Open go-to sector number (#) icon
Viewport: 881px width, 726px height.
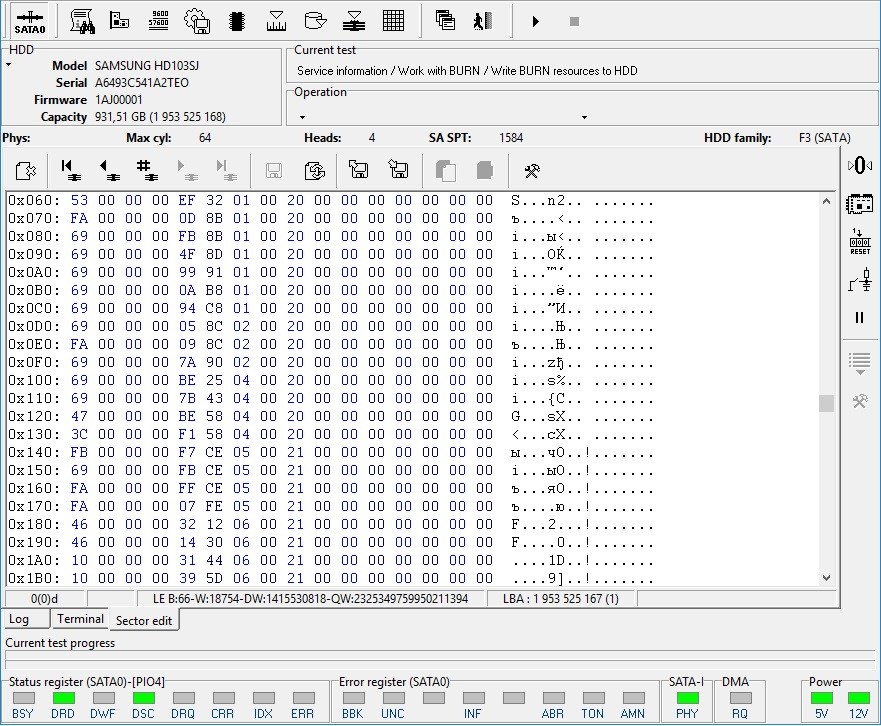[147, 170]
